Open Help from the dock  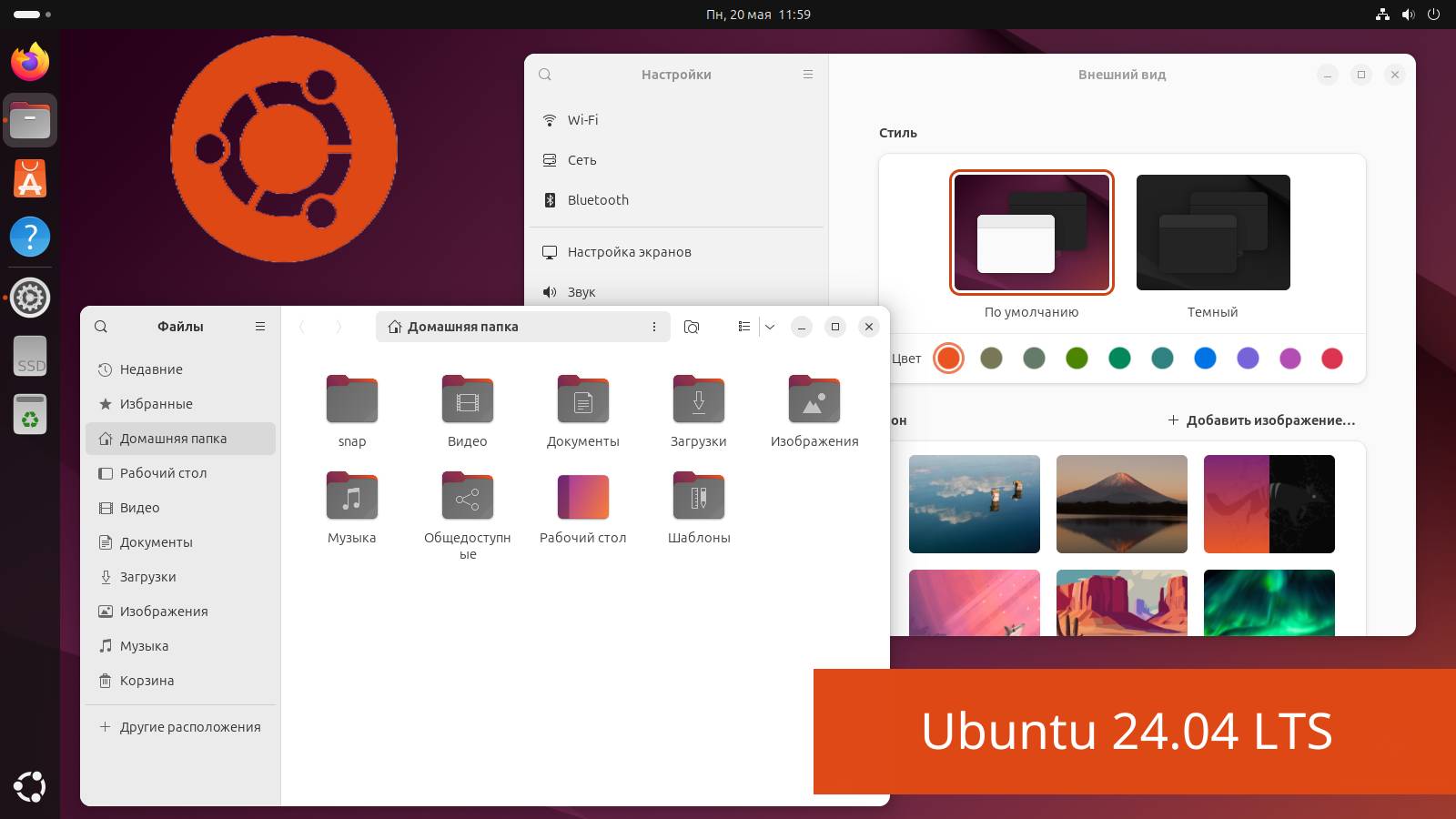30,237
